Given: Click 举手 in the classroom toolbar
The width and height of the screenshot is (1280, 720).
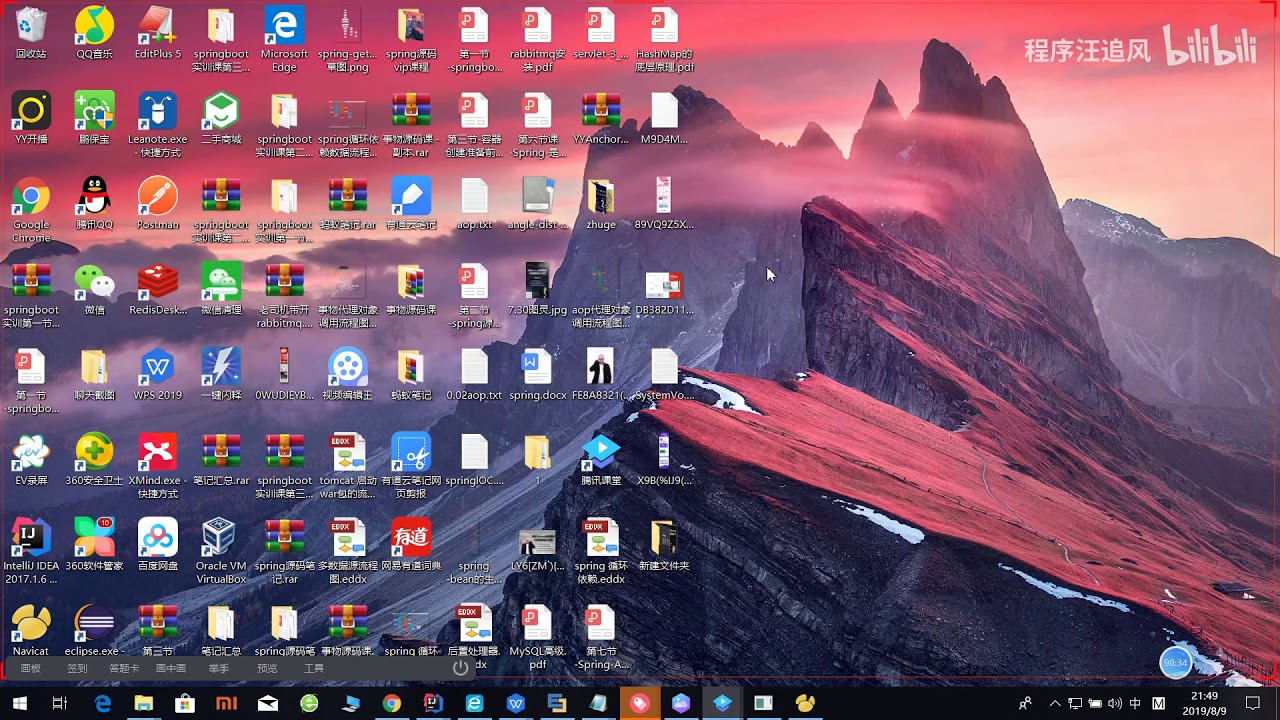Looking at the screenshot, I should tap(219, 668).
